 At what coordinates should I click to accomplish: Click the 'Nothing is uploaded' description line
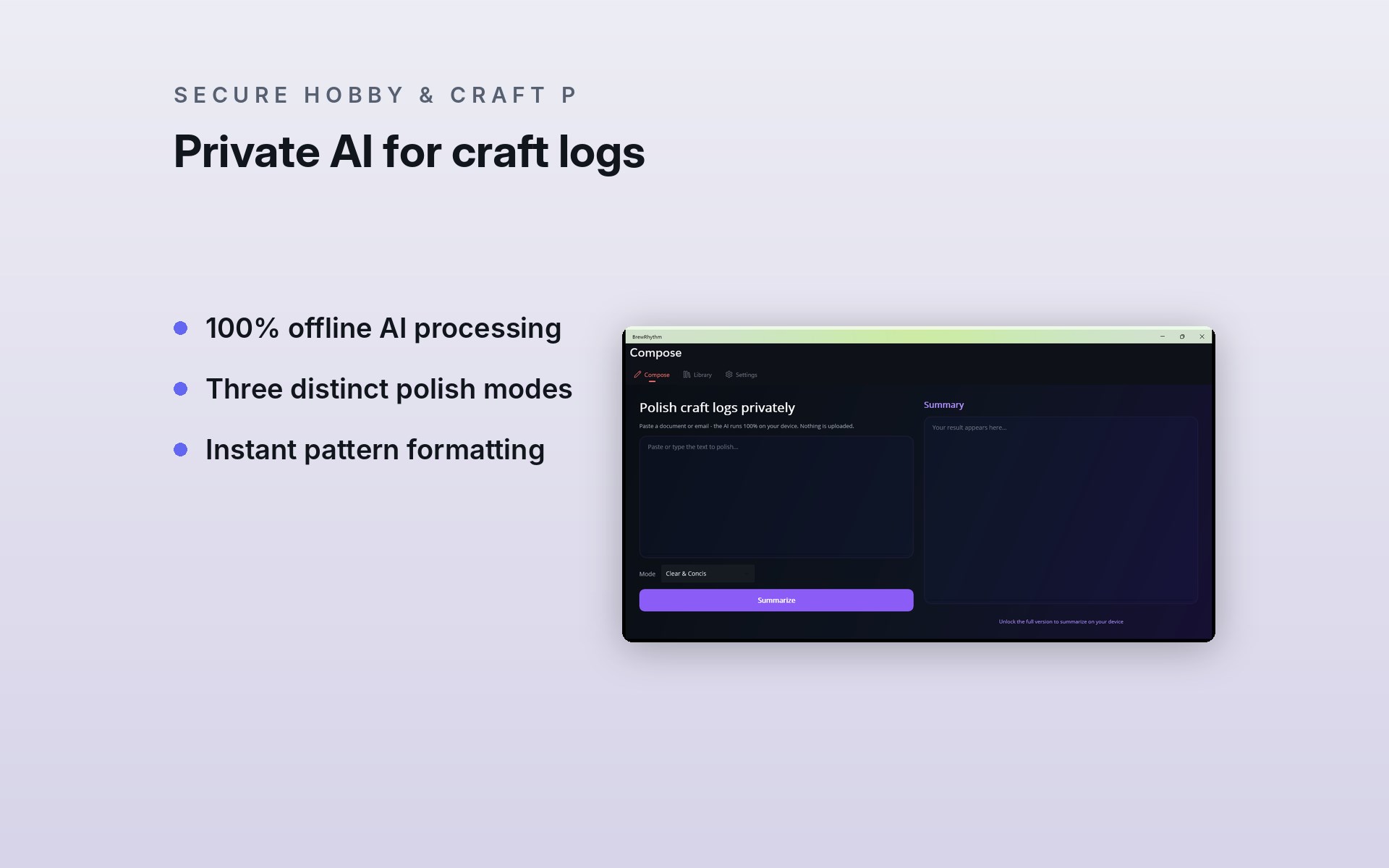point(747,426)
